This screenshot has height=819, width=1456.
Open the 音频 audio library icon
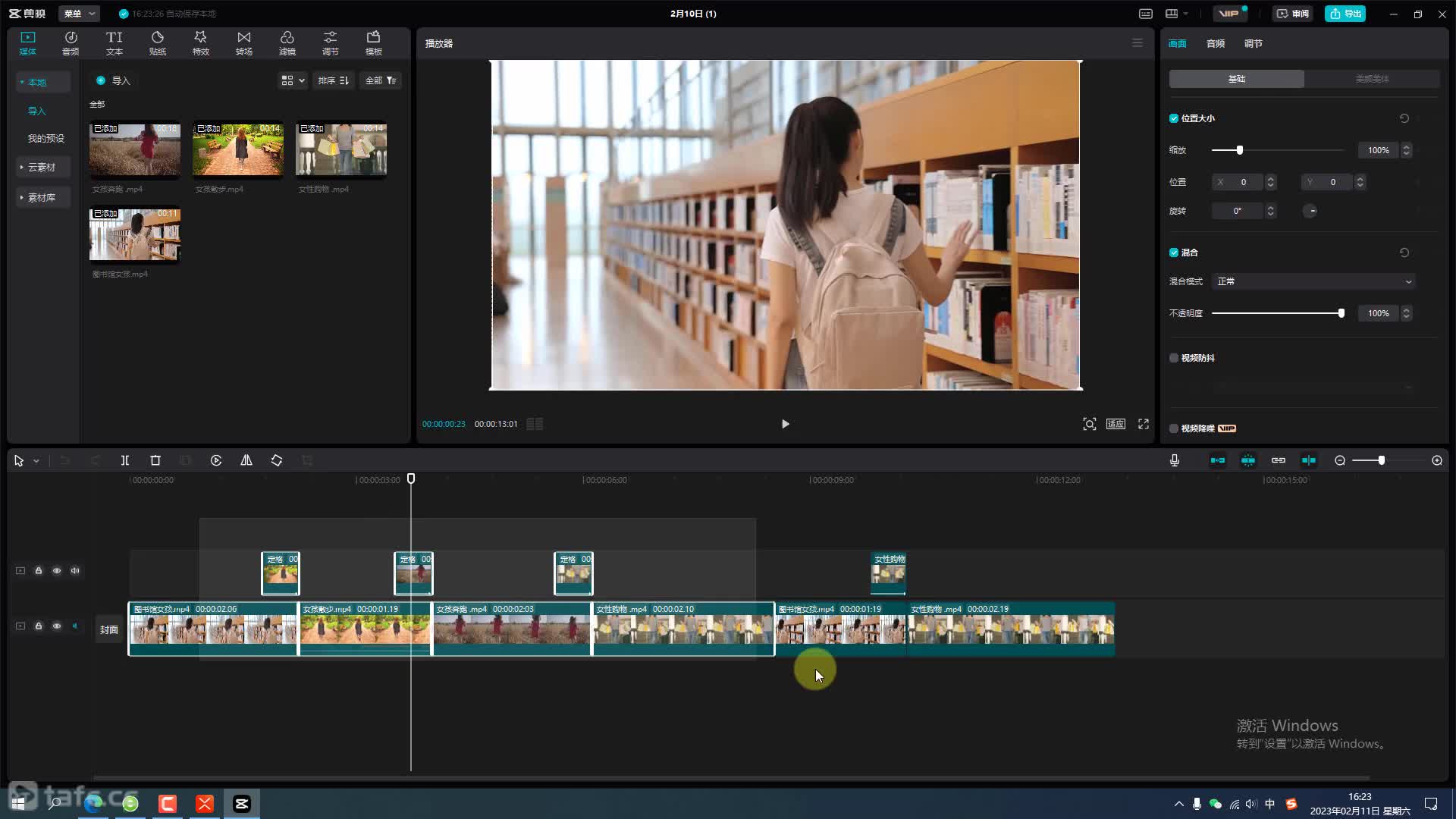(x=71, y=43)
